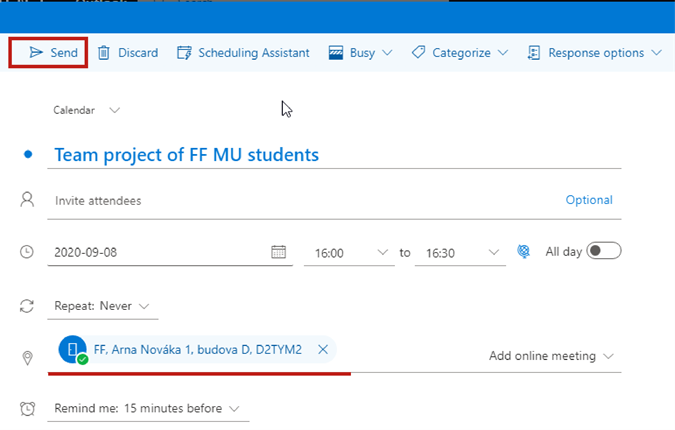The height and width of the screenshot is (430, 675).
Task: Open the Categorize dropdown
Action: pos(459,53)
